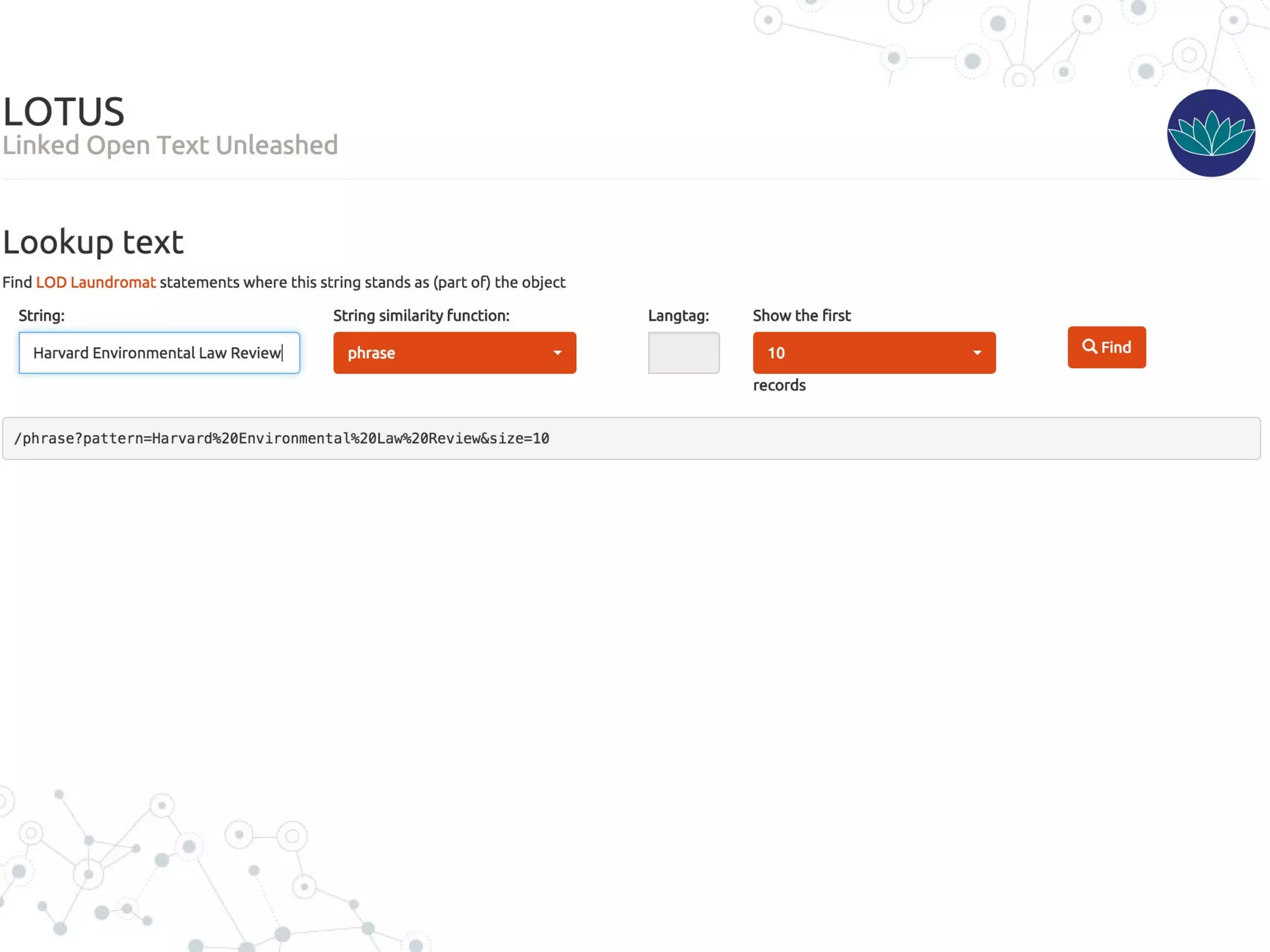Click the Linked Open Text Unleashed subtitle
Viewport: 1270px width, 952px height.
click(x=170, y=146)
